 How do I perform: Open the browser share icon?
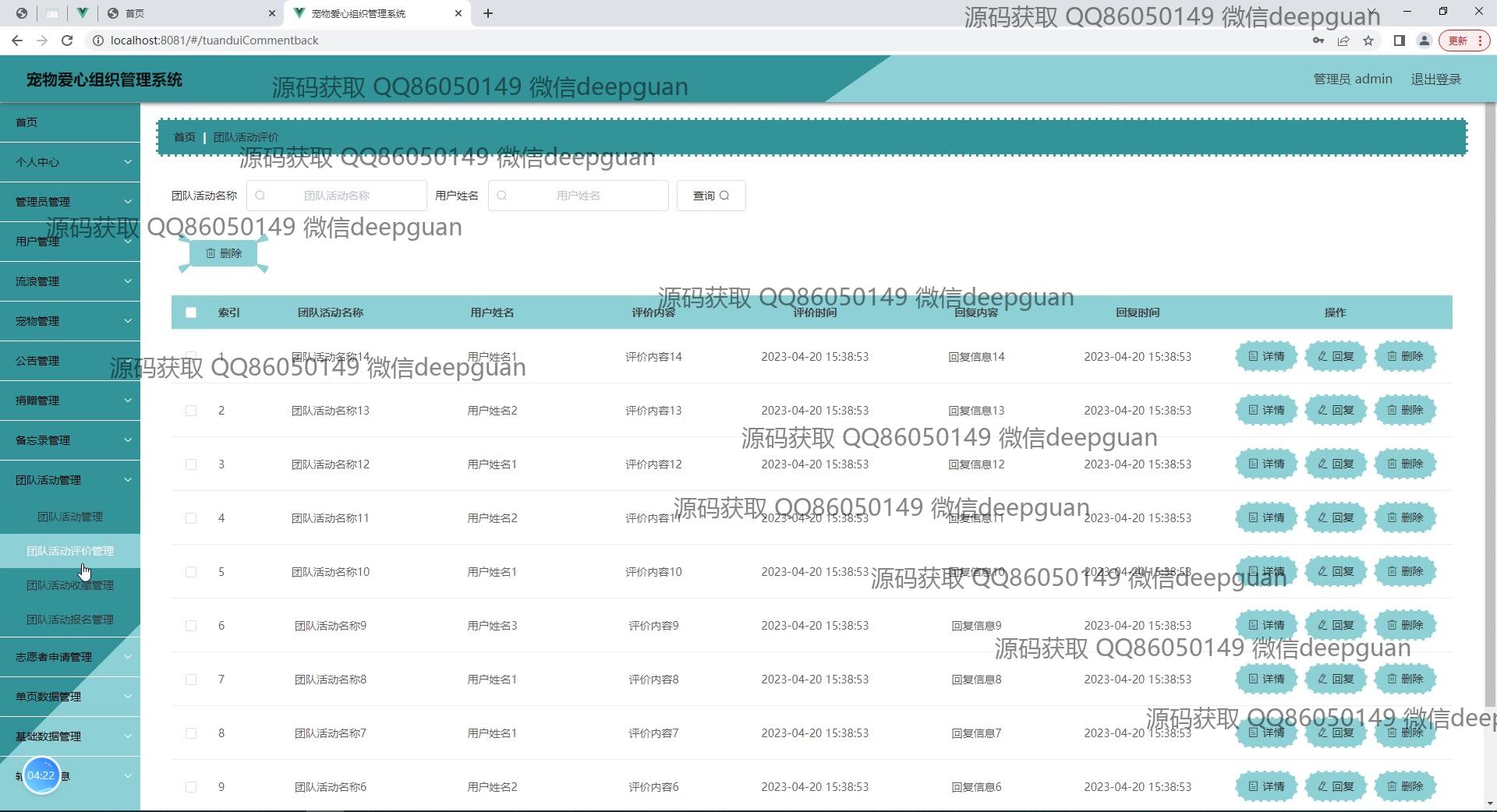1343,41
